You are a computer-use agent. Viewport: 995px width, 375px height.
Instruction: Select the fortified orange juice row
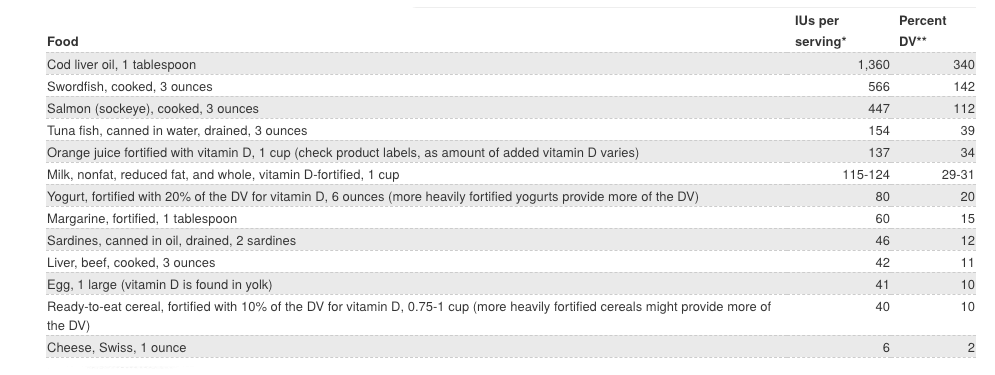511,153
